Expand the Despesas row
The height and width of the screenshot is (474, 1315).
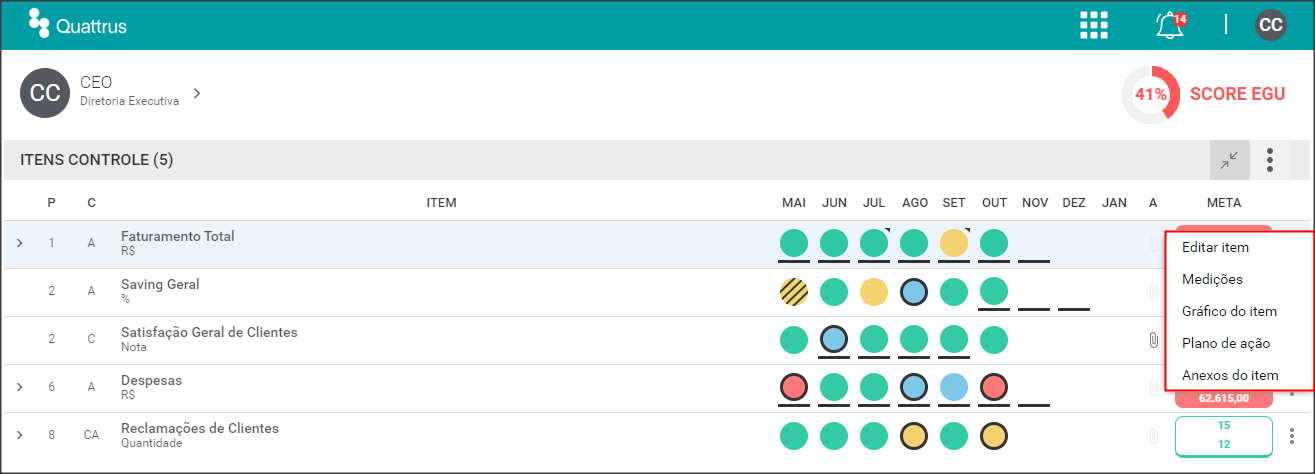tap(19, 388)
